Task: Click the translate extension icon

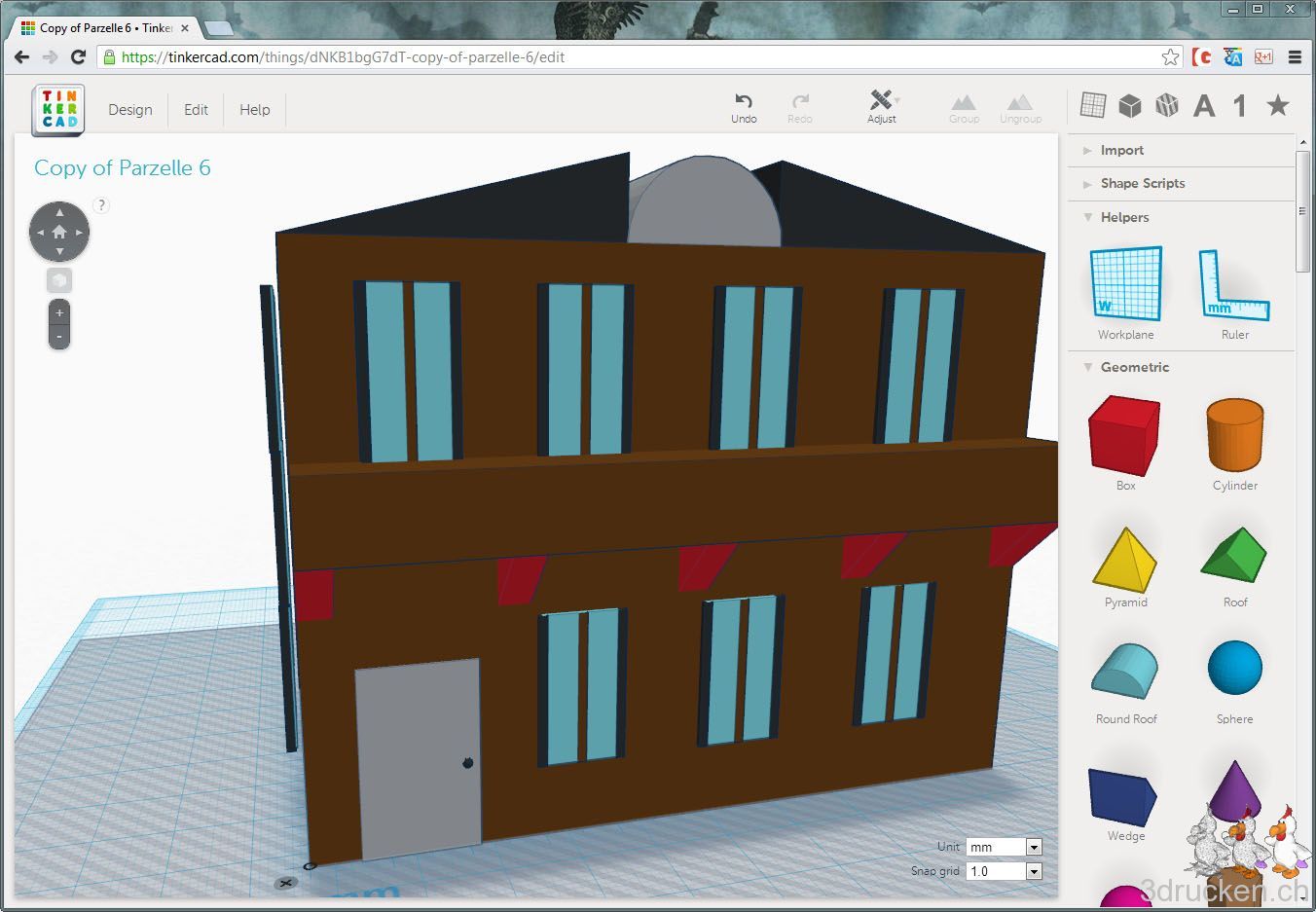Action: coord(1233,57)
